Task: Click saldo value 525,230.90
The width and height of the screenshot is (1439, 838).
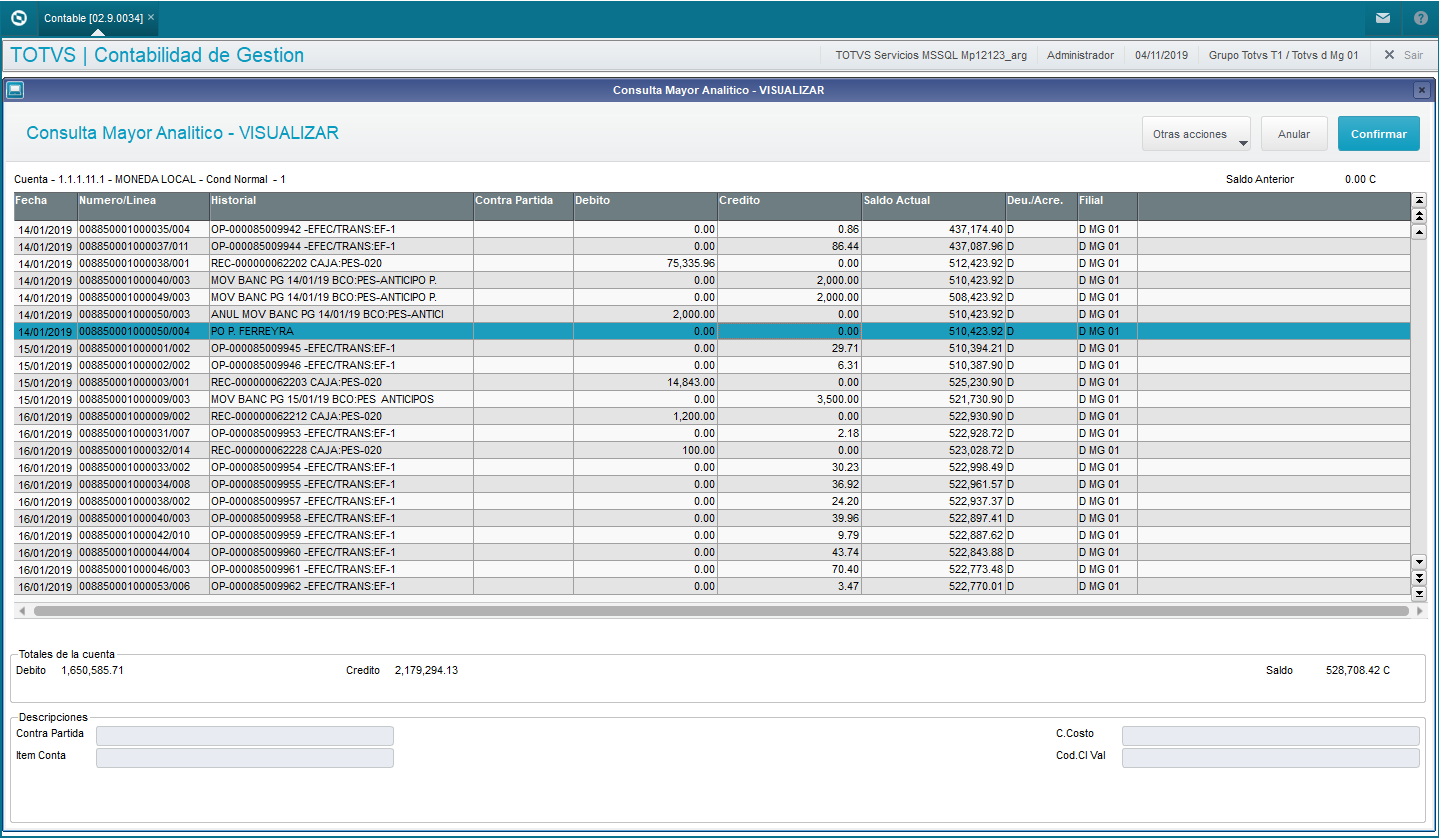Action: point(975,382)
